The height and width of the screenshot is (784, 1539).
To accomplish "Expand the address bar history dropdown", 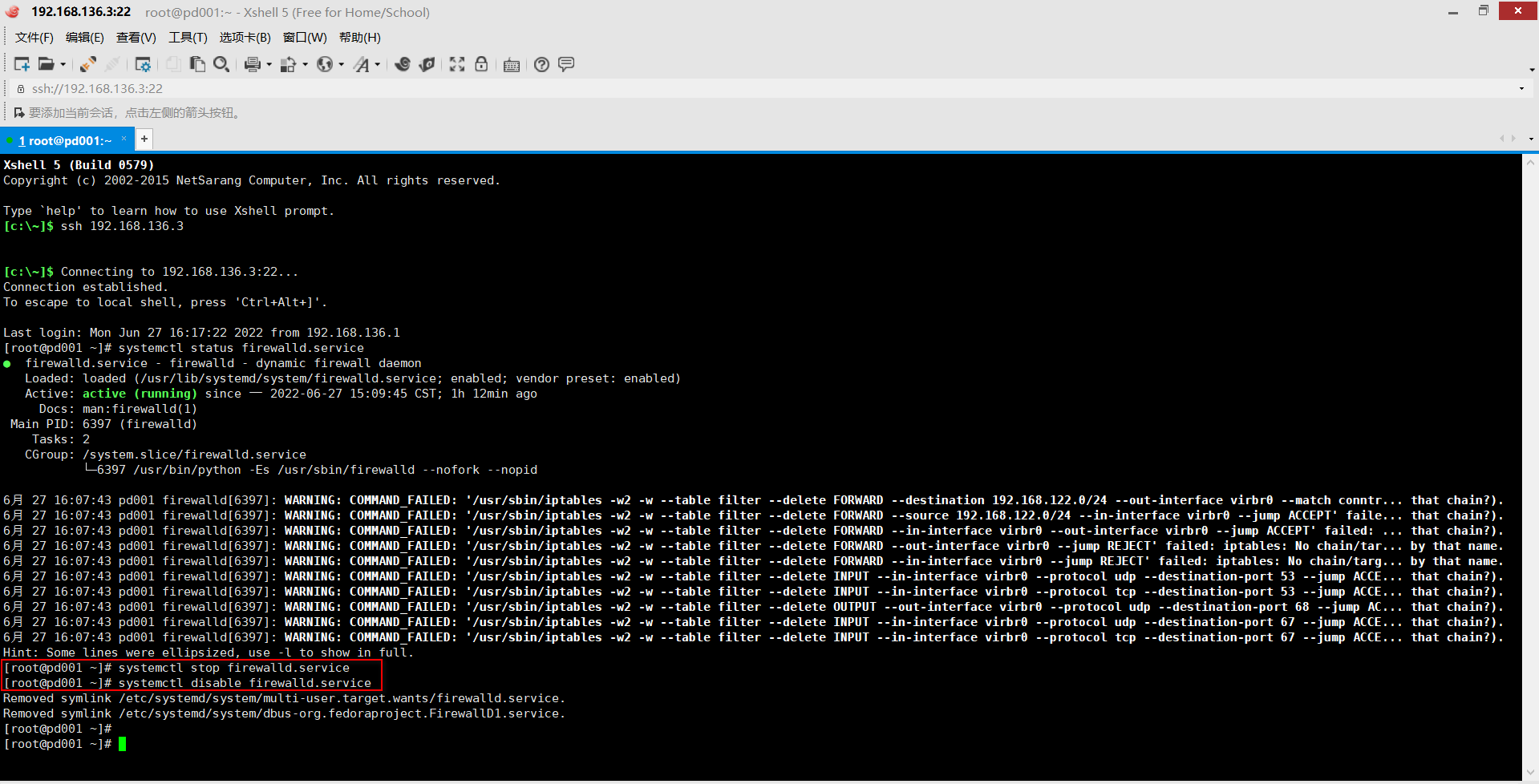I will (1521, 88).
